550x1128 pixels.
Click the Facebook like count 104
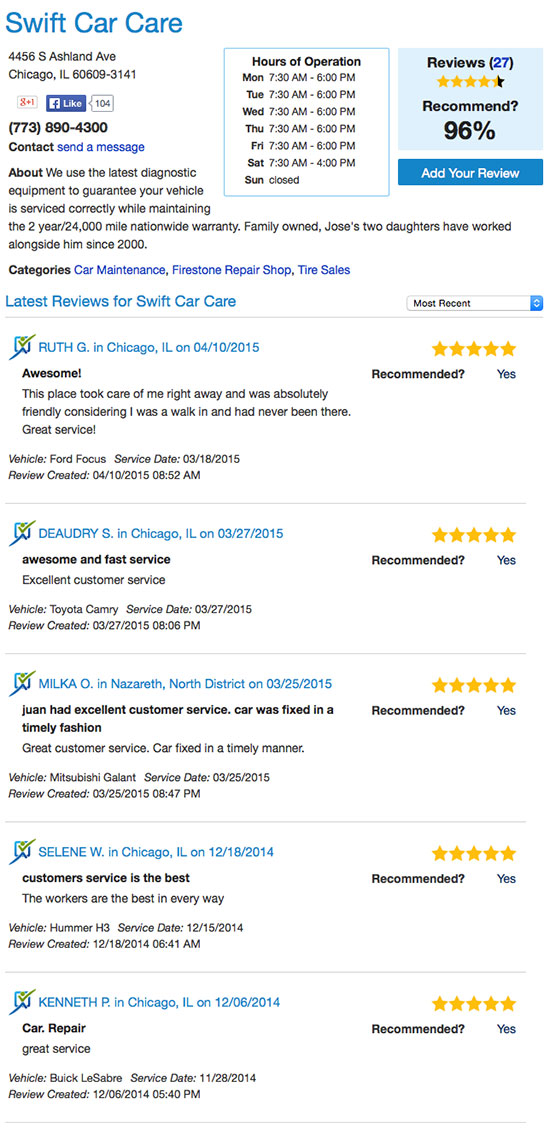(x=103, y=104)
